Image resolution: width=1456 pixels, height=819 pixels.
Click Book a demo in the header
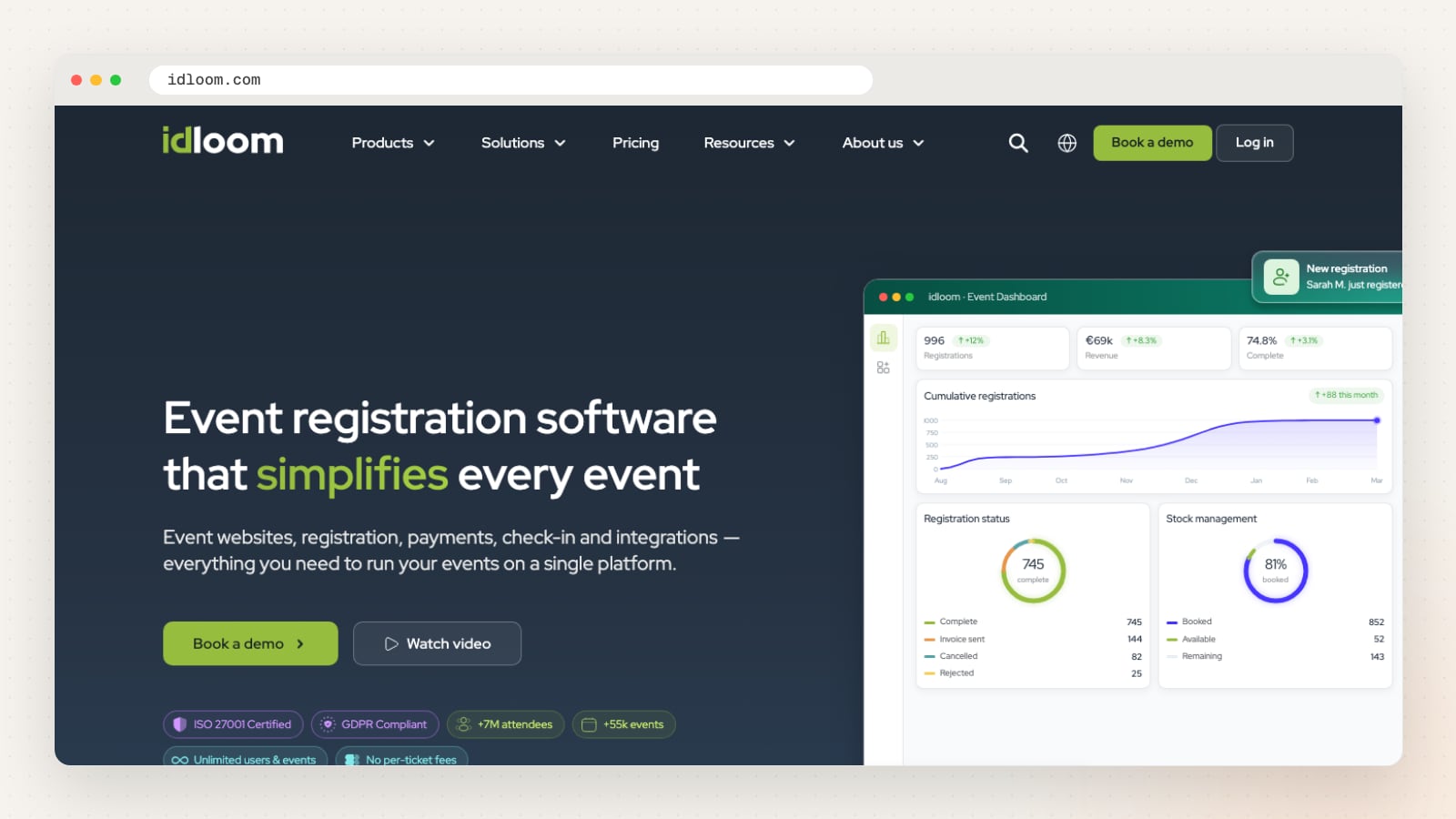click(x=1152, y=143)
